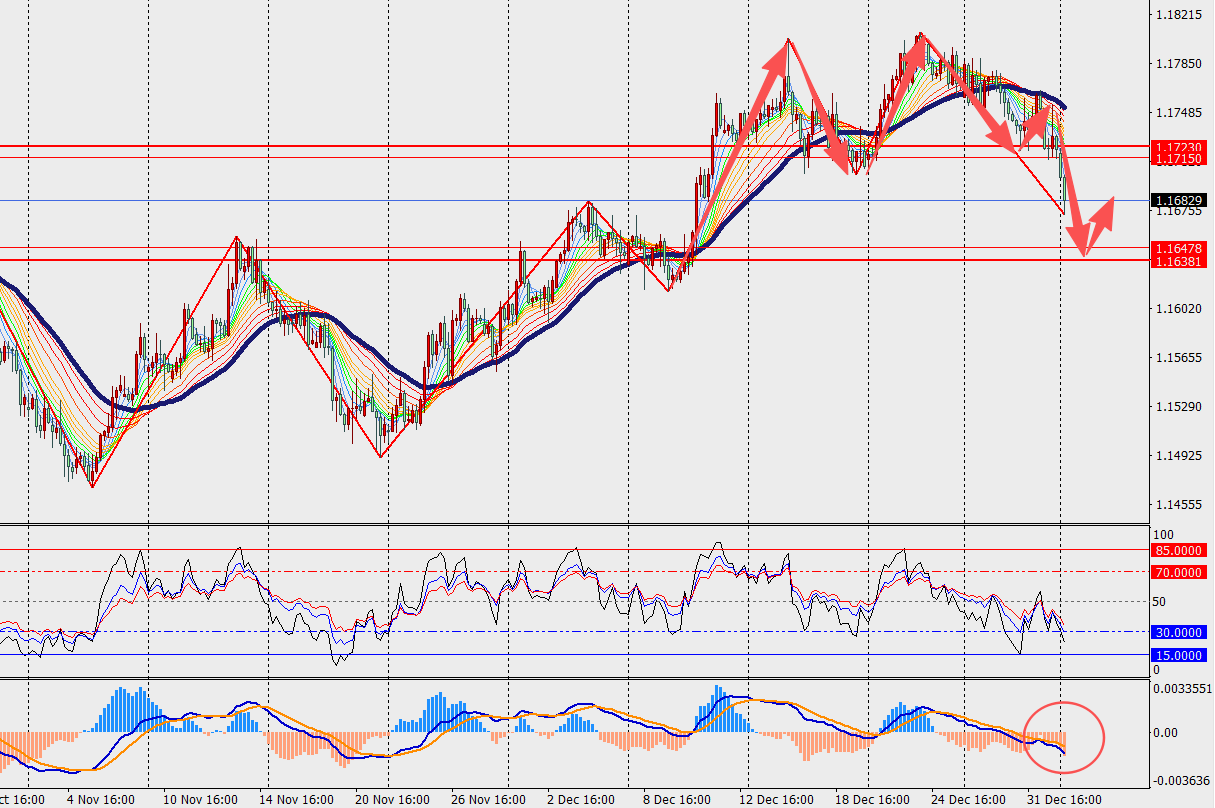
Task: Click the current price label 1.16829
Action: point(1176,201)
